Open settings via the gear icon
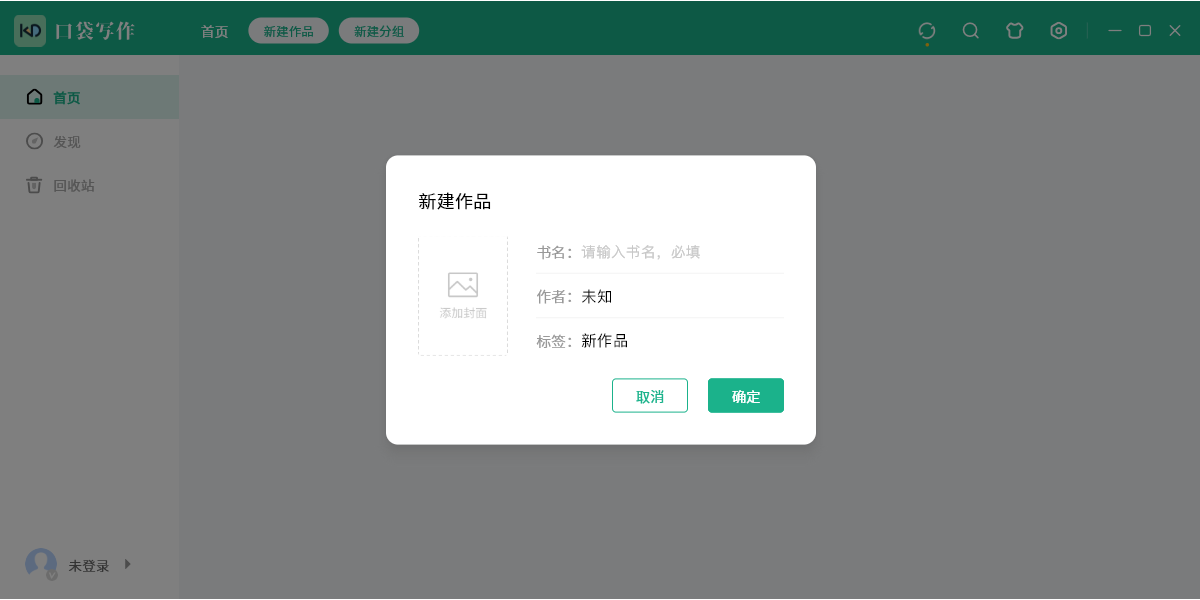 [1058, 30]
